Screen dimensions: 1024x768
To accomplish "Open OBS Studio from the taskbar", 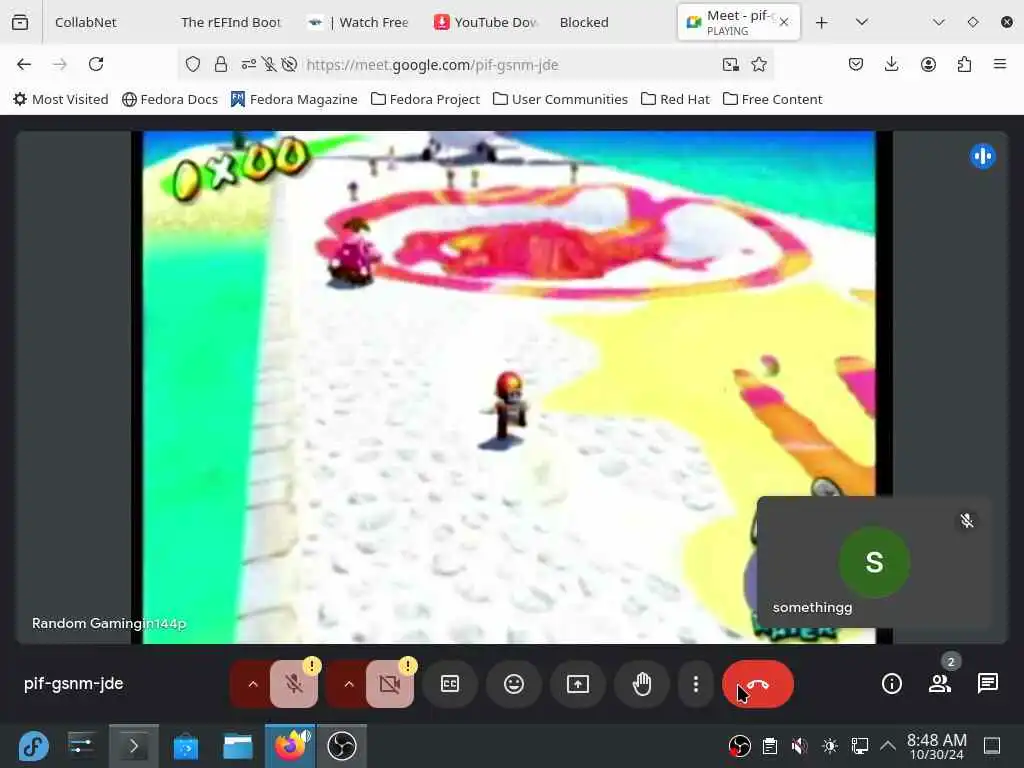I will click(x=342, y=746).
